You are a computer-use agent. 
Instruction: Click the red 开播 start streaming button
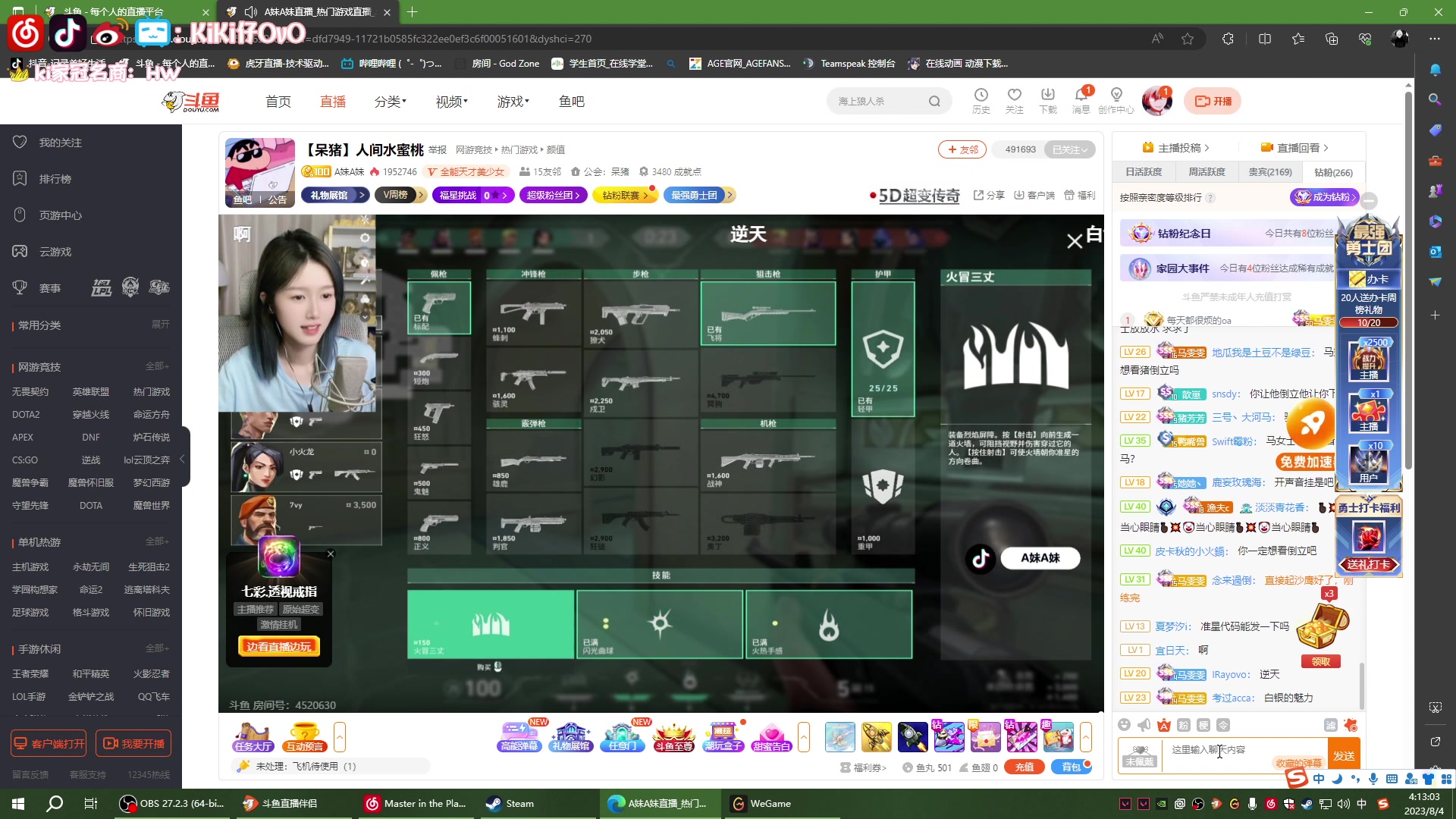click(1213, 101)
